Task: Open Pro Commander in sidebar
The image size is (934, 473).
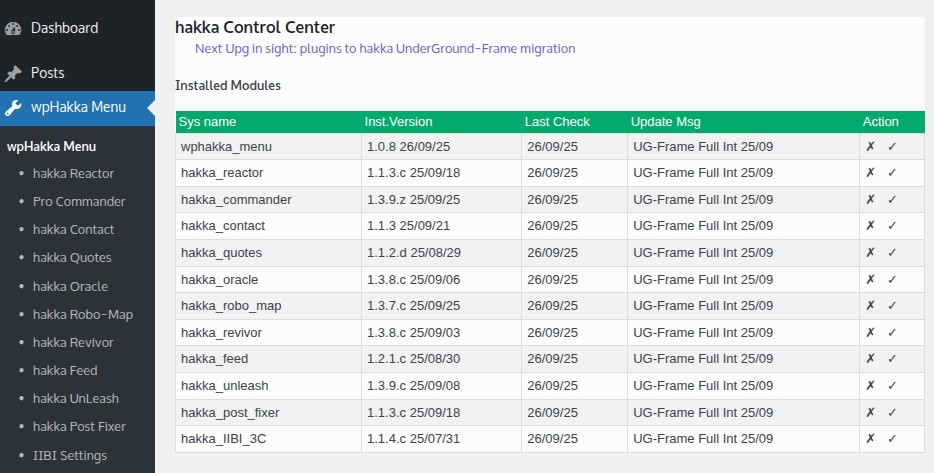Action: tap(79, 201)
